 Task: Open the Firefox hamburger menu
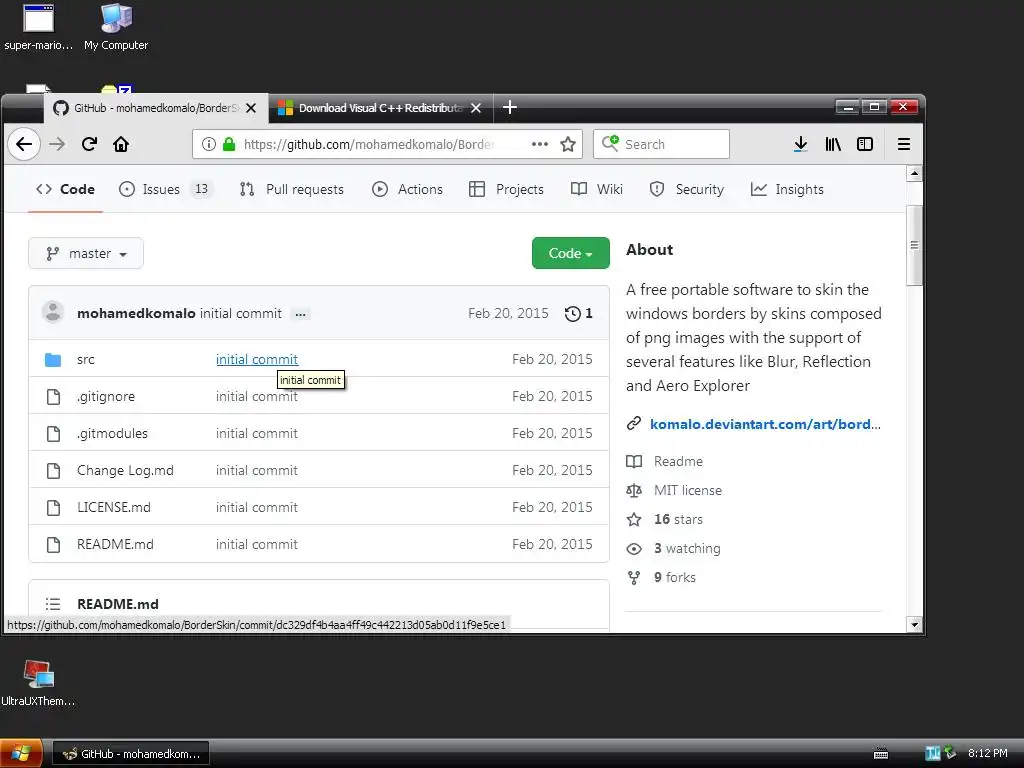(904, 144)
